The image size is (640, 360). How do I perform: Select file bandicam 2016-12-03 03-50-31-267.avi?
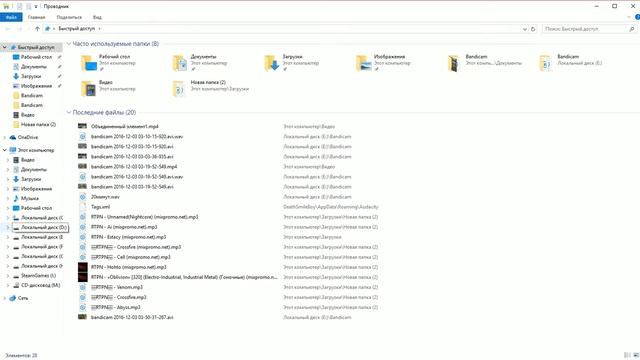point(132,317)
